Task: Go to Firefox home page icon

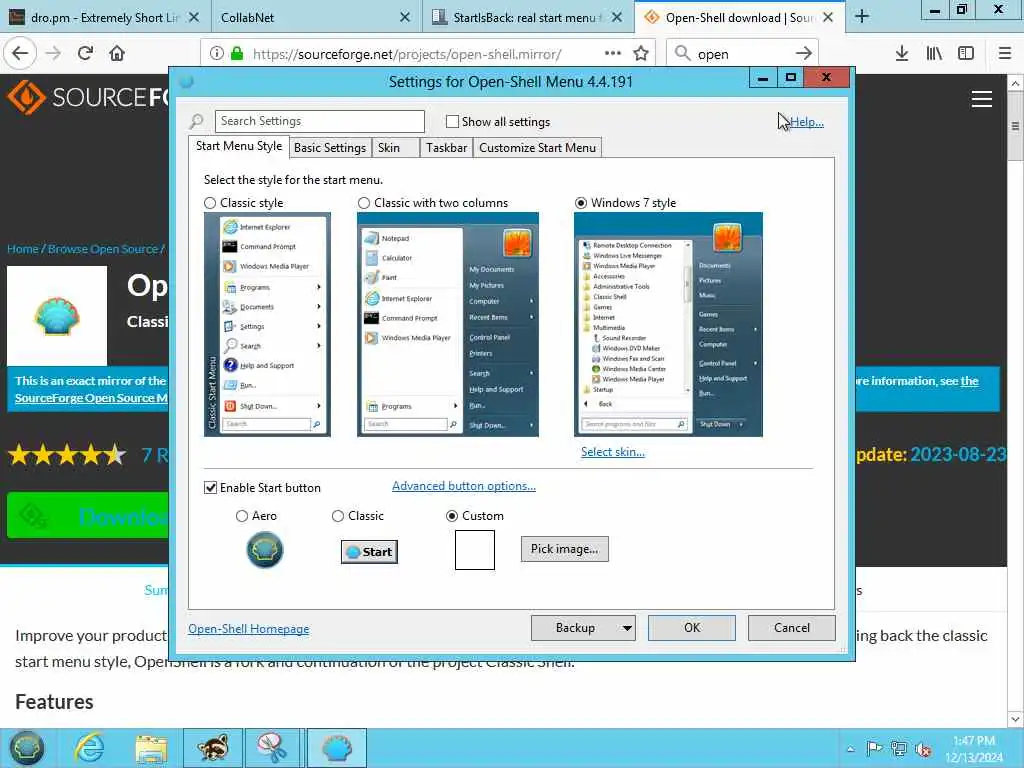Action: tap(117, 53)
